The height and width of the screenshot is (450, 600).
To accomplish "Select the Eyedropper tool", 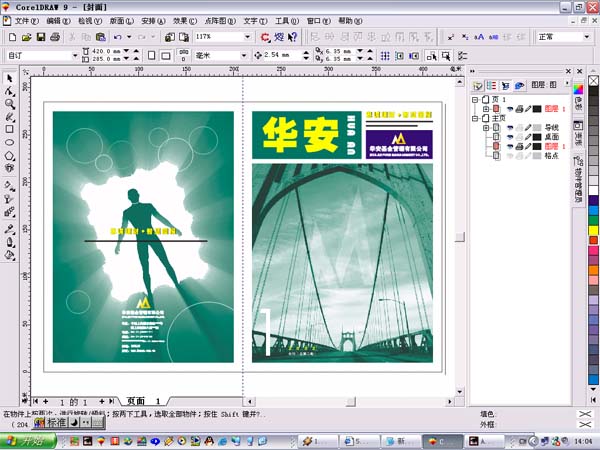I will click(10, 230).
